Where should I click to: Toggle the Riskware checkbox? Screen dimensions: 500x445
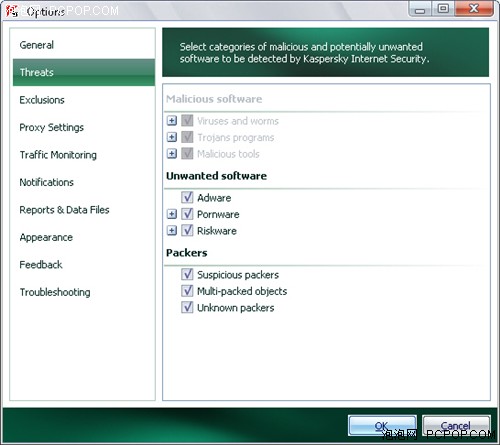tap(187, 230)
